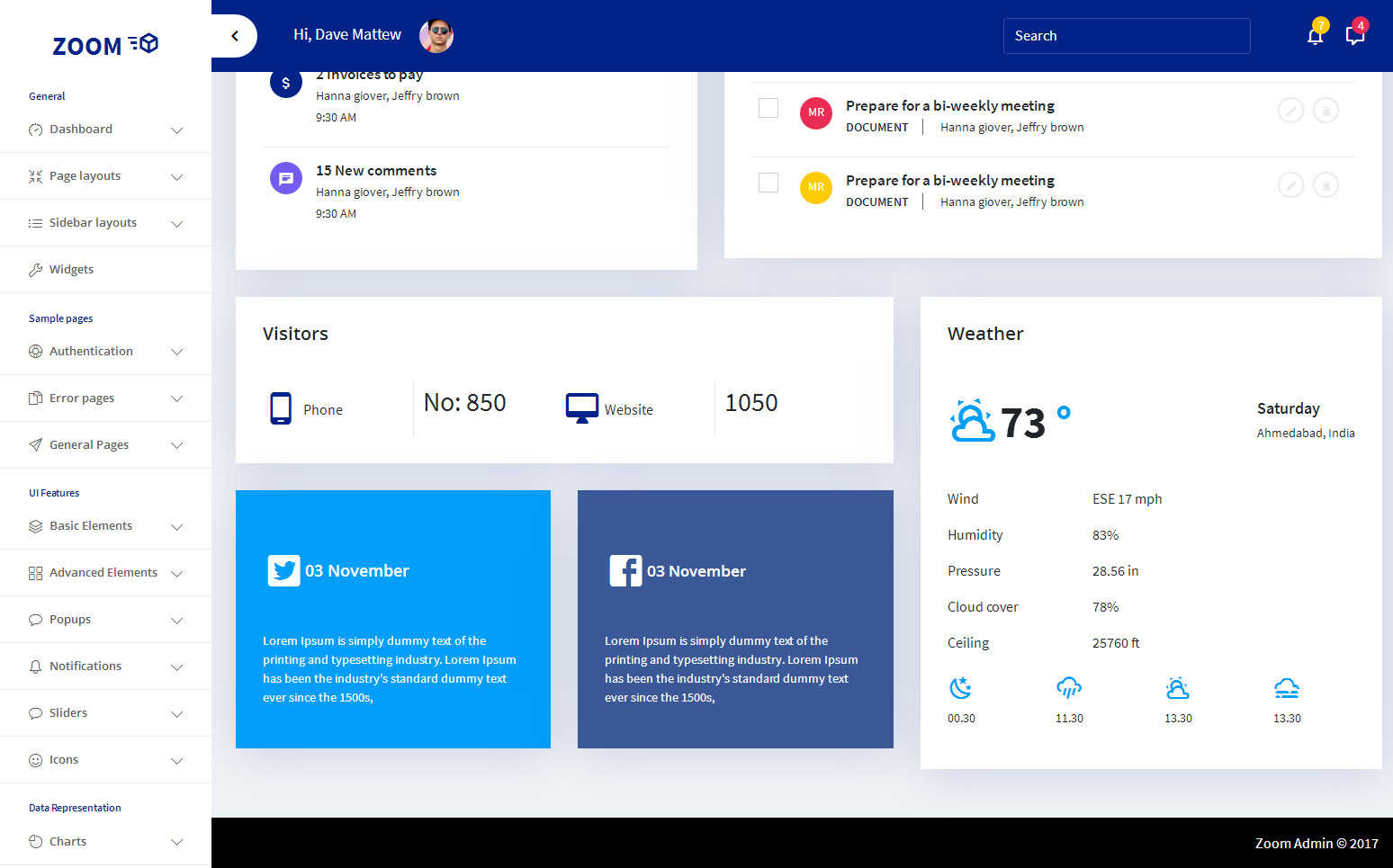The image size is (1393, 868).
Task: Click the General Pages paper-plane icon
Action: point(35,445)
